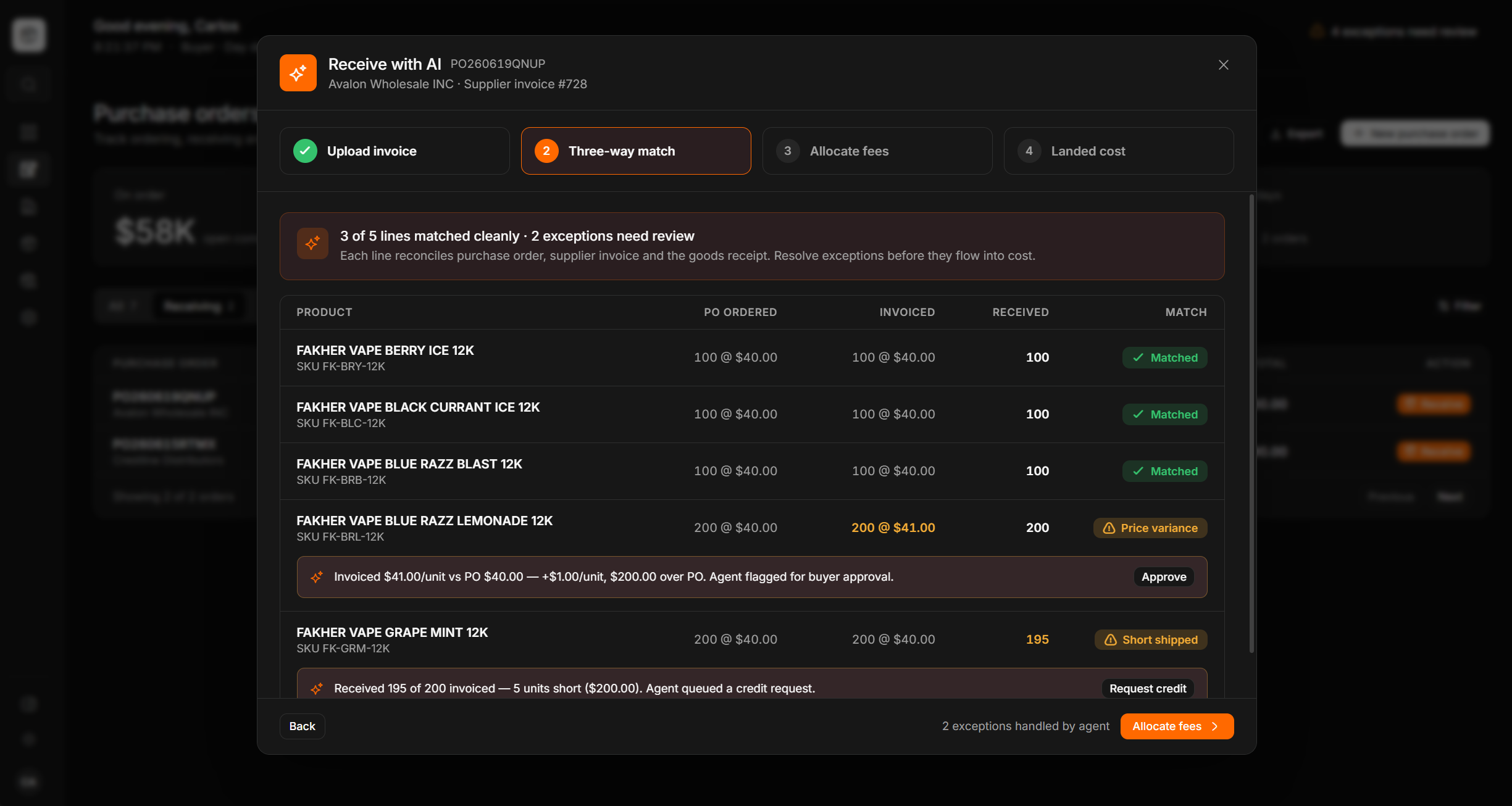The width and height of the screenshot is (1512, 806).
Task: Approve the Blue Razz Lemonade price variance
Action: pyautogui.click(x=1164, y=577)
